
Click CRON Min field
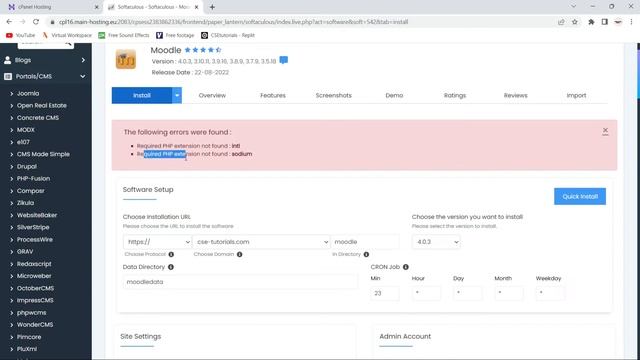(385, 293)
